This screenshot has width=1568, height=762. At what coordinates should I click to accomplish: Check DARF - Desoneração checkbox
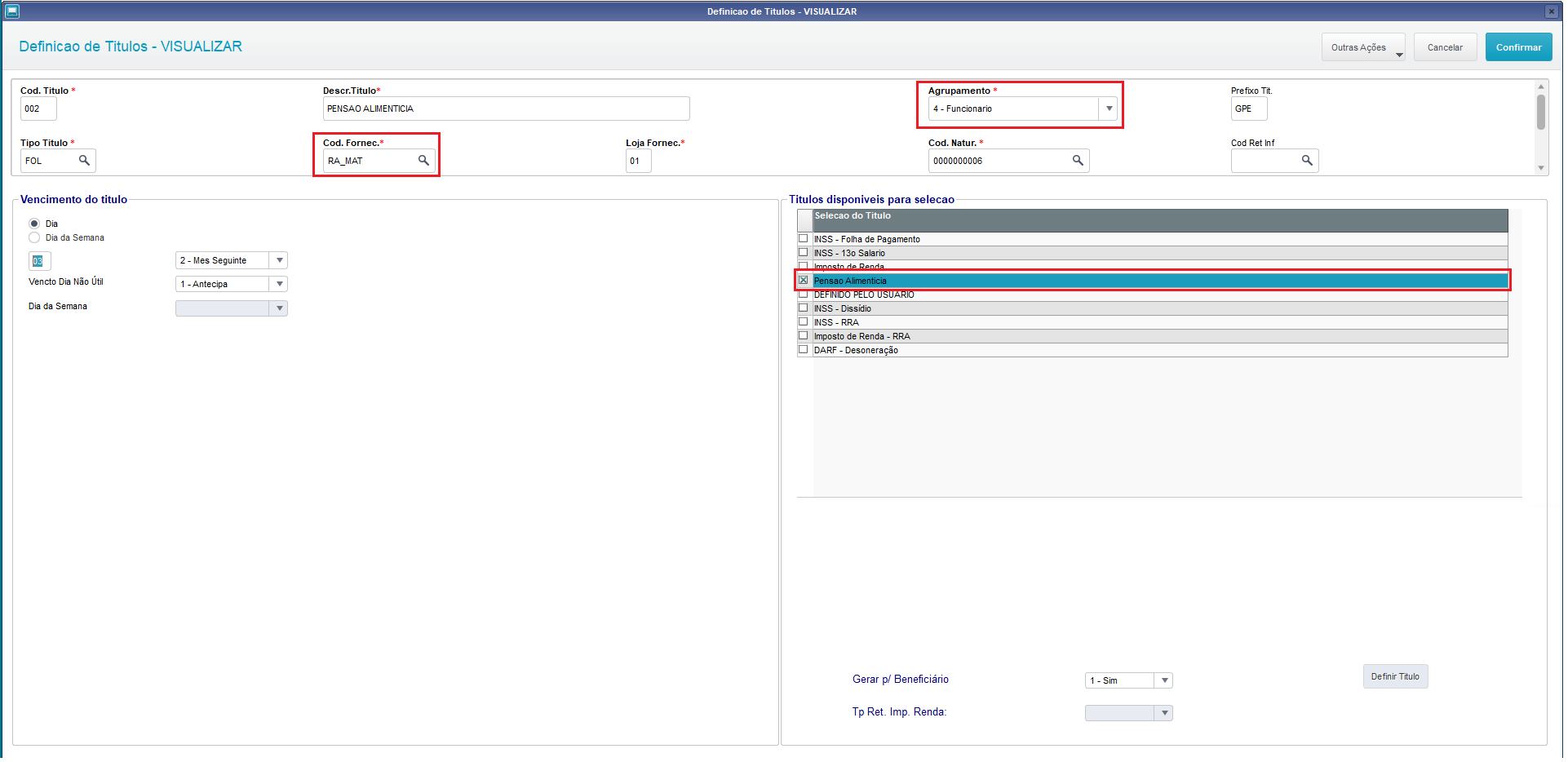pos(804,349)
